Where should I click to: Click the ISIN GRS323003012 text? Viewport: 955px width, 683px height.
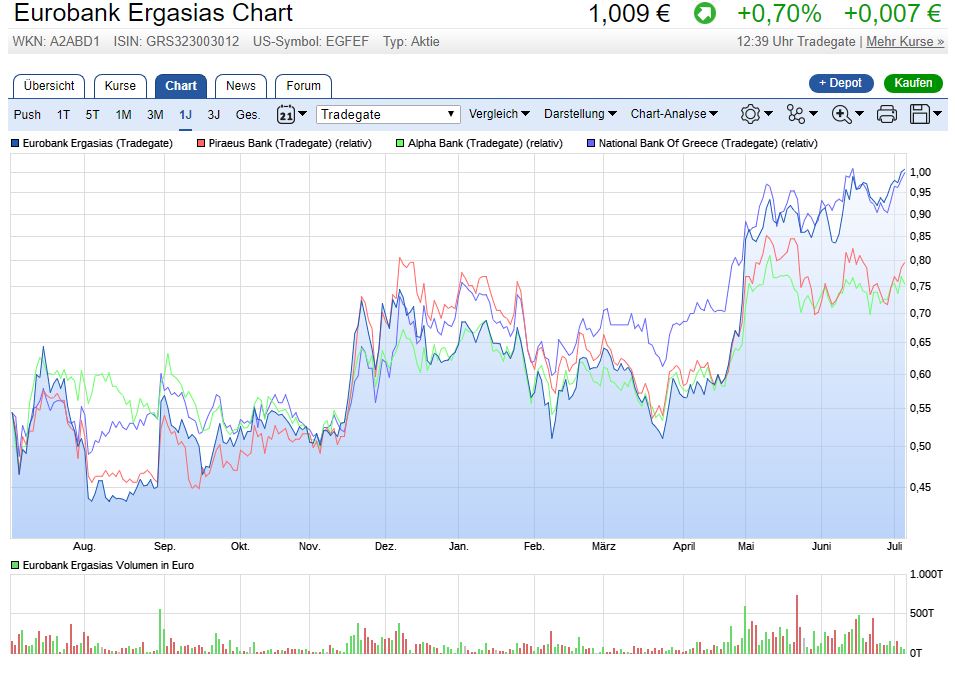[x=176, y=41]
